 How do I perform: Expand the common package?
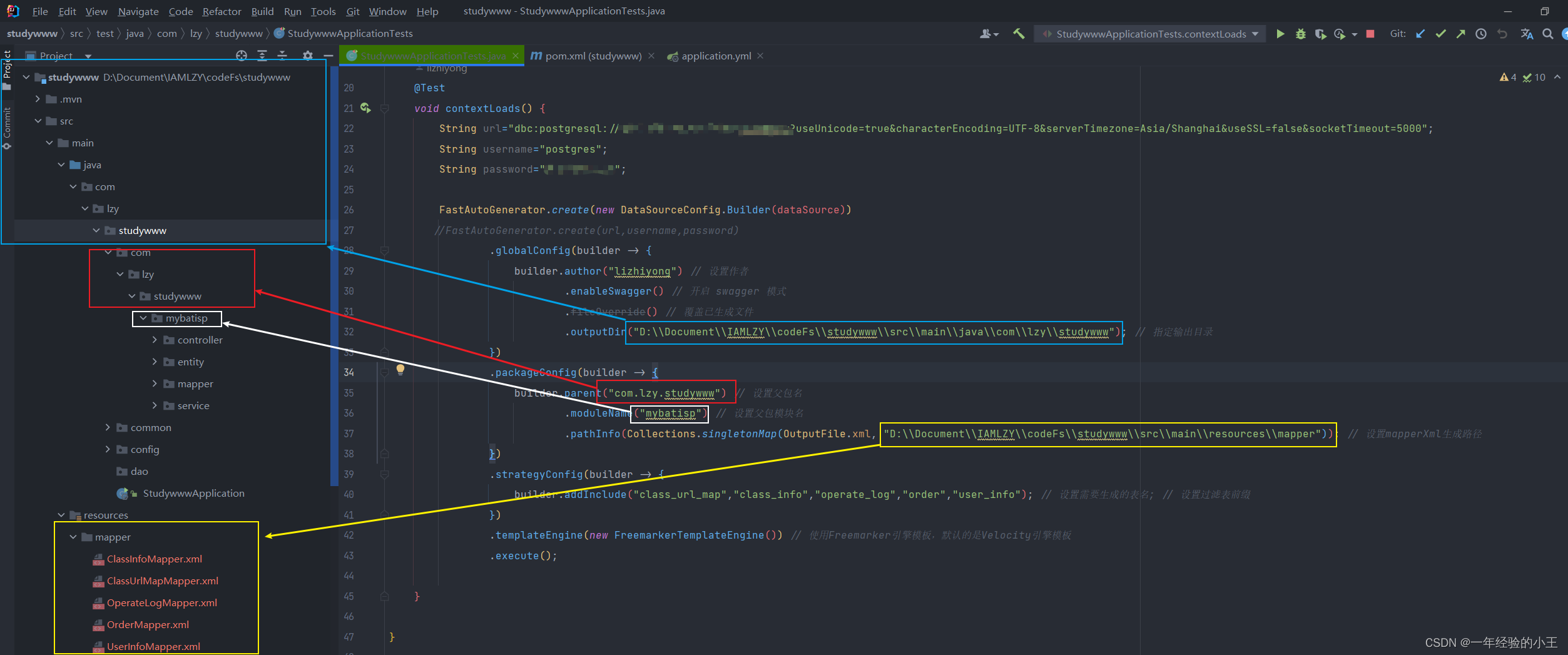click(108, 427)
